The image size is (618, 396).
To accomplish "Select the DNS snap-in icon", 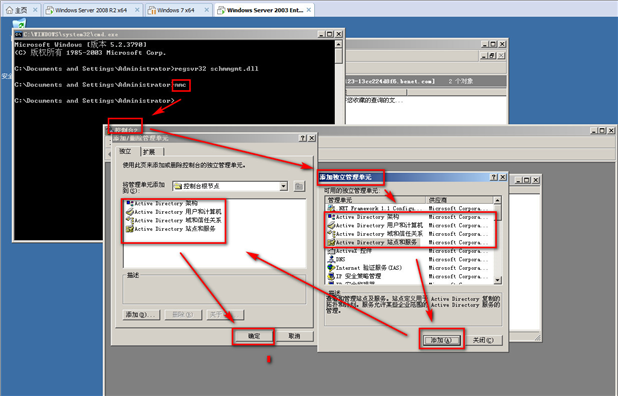I will [x=331, y=259].
